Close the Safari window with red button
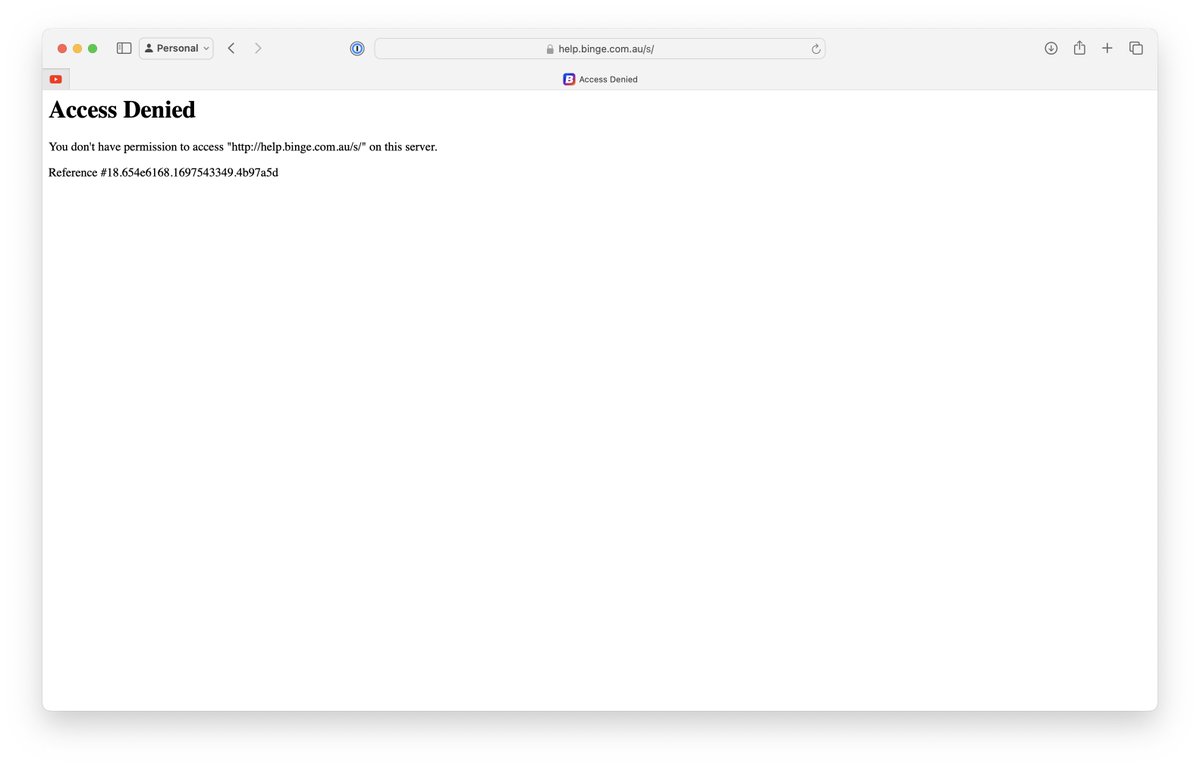The image size is (1200, 767). pos(62,48)
